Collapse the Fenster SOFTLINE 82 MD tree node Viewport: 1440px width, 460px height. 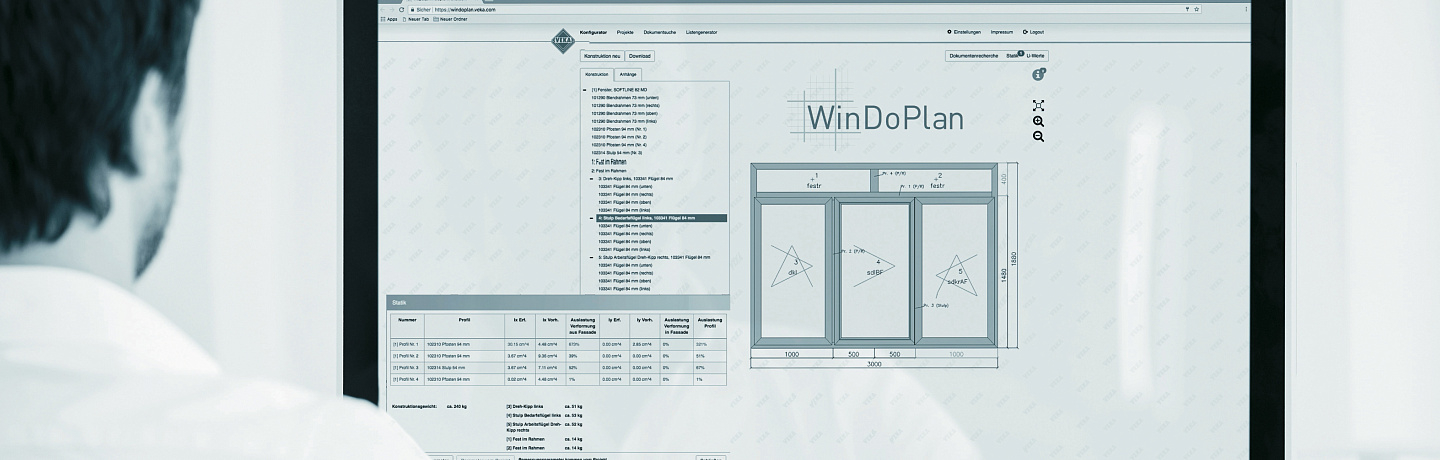pyautogui.click(x=585, y=89)
